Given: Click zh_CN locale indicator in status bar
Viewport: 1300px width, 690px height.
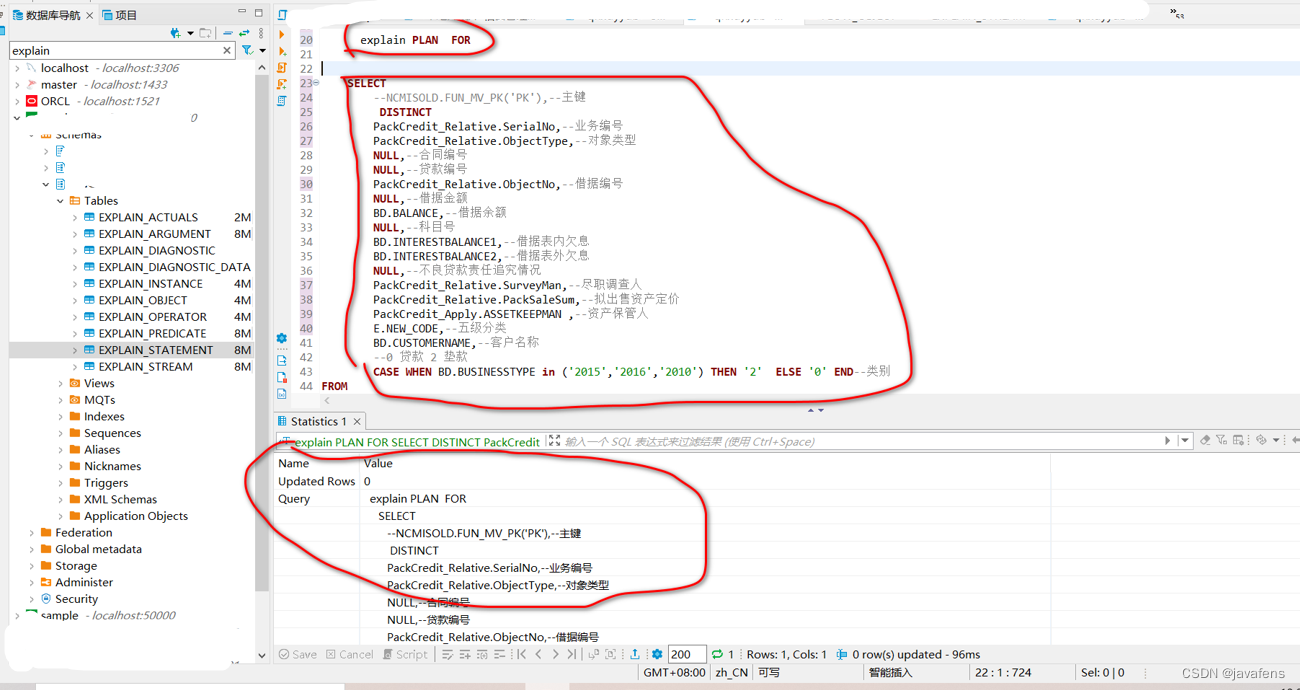Looking at the screenshot, I should pyautogui.click(x=730, y=672).
